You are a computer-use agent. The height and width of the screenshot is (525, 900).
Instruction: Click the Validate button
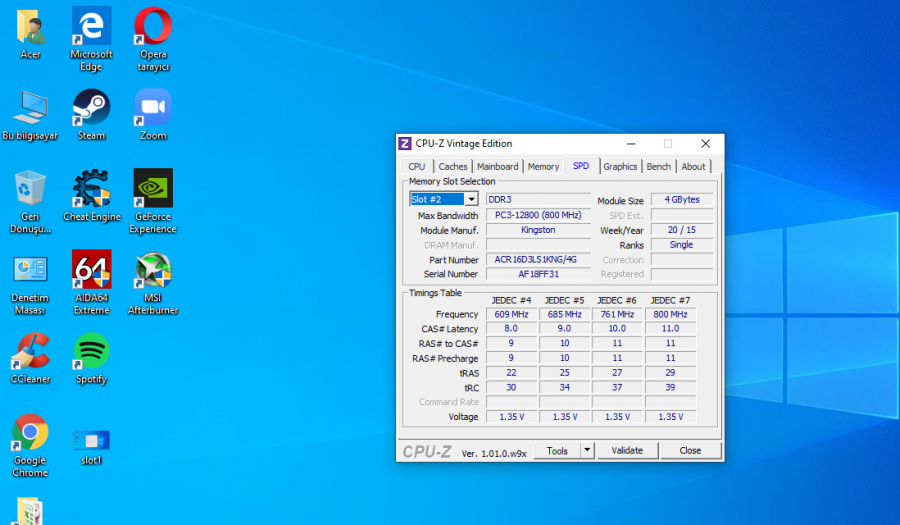click(x=627, y=450)
